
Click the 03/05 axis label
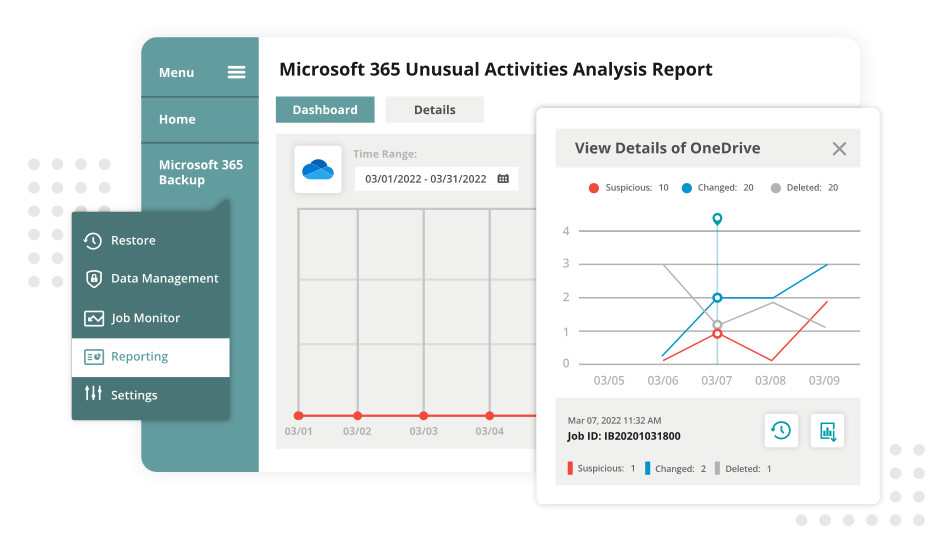click(609, 381)
